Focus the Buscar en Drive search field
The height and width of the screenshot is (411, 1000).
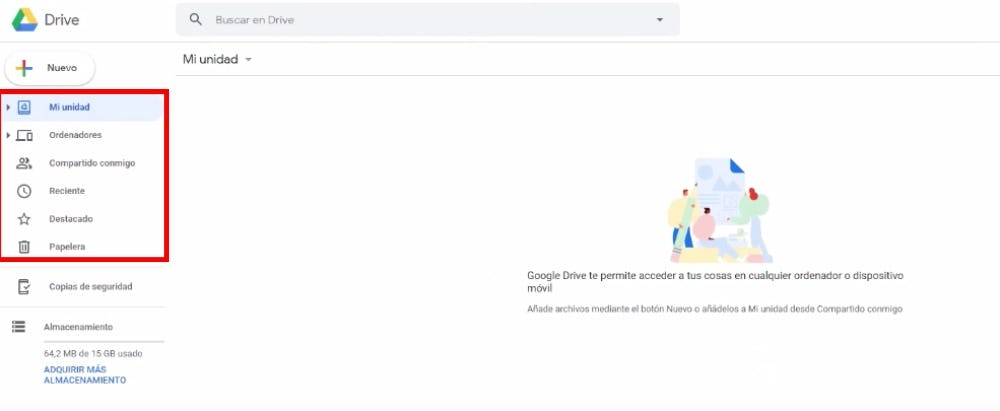click(420, 20)
